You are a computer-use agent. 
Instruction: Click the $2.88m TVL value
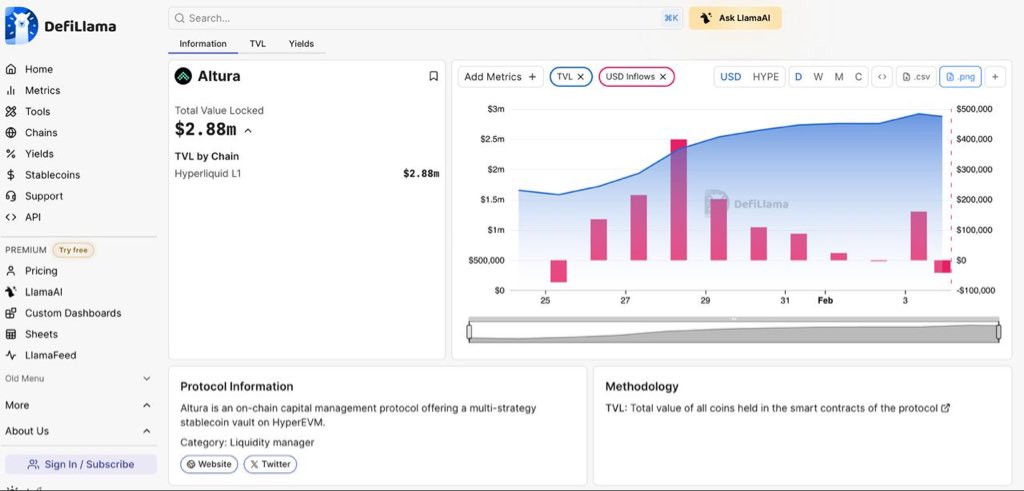(x=205, y=130)
